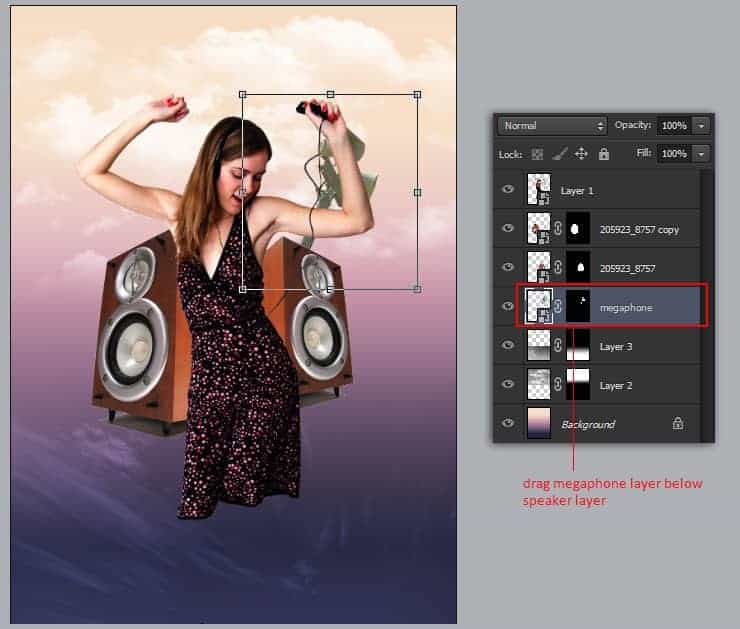Select the Layer 3 name

coord(615,347)
